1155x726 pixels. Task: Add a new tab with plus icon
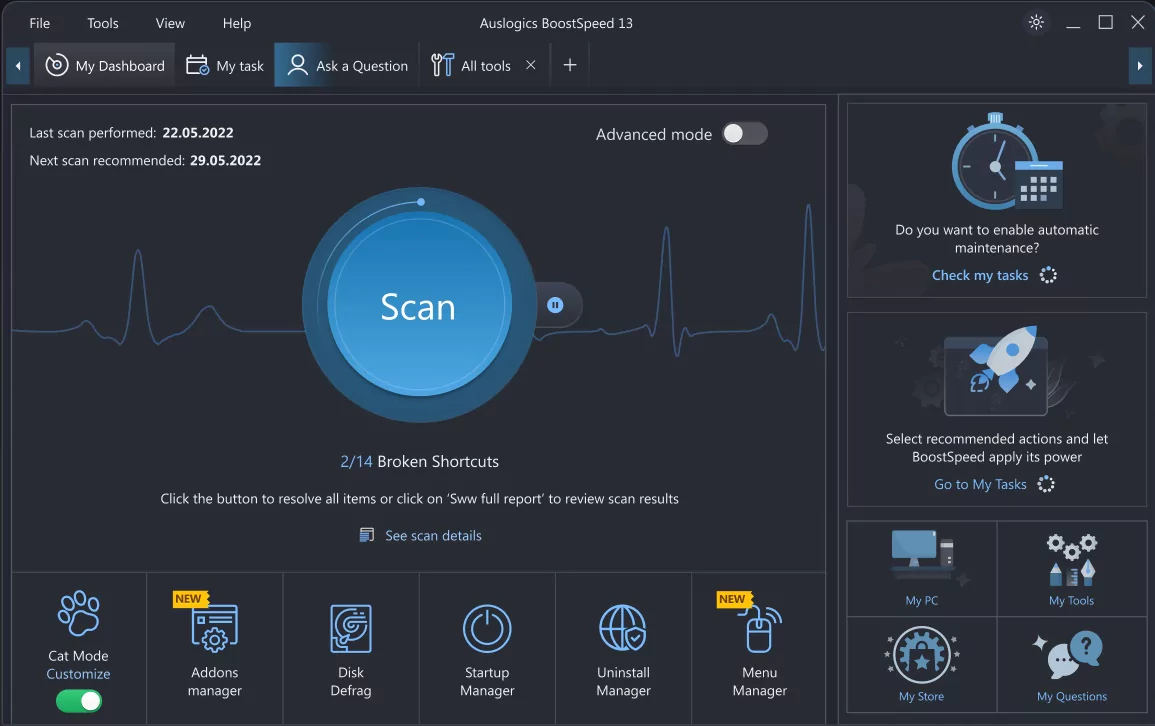(569, 65)
